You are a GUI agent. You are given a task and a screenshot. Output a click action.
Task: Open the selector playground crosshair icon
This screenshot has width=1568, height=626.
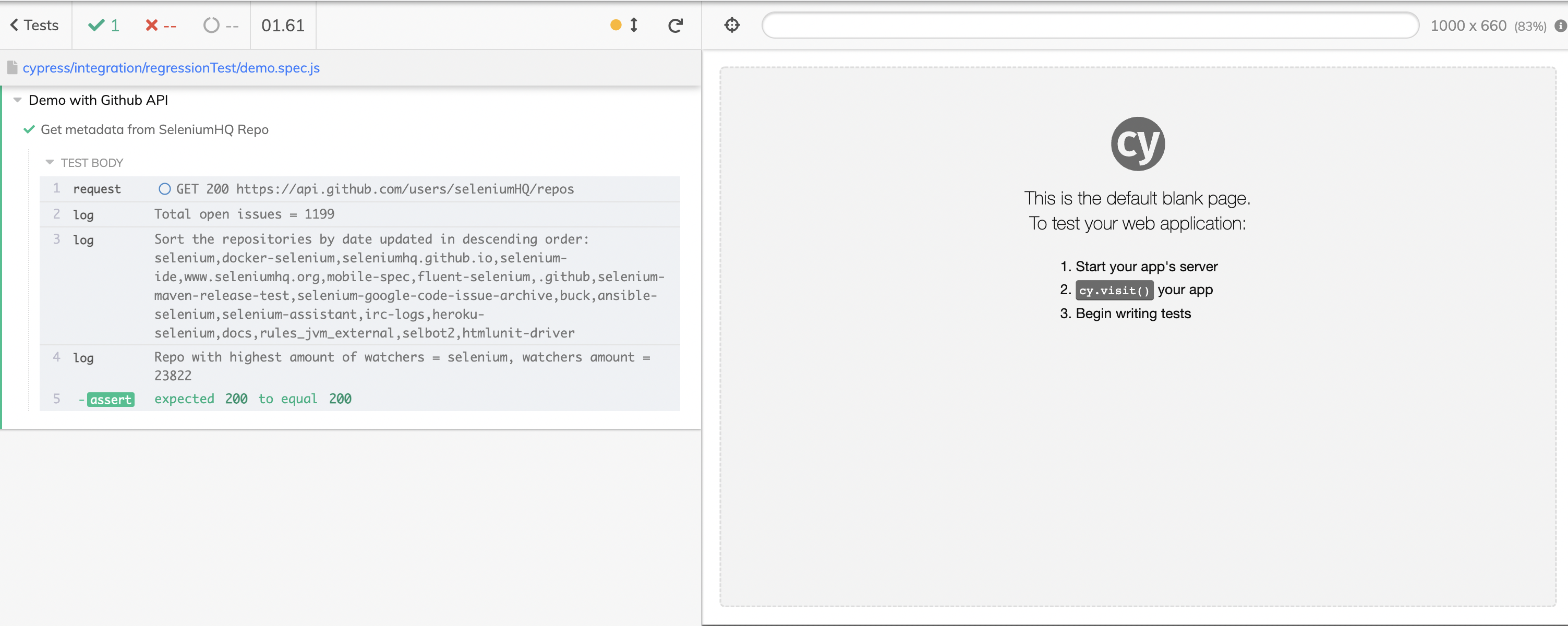click(732, 26)
